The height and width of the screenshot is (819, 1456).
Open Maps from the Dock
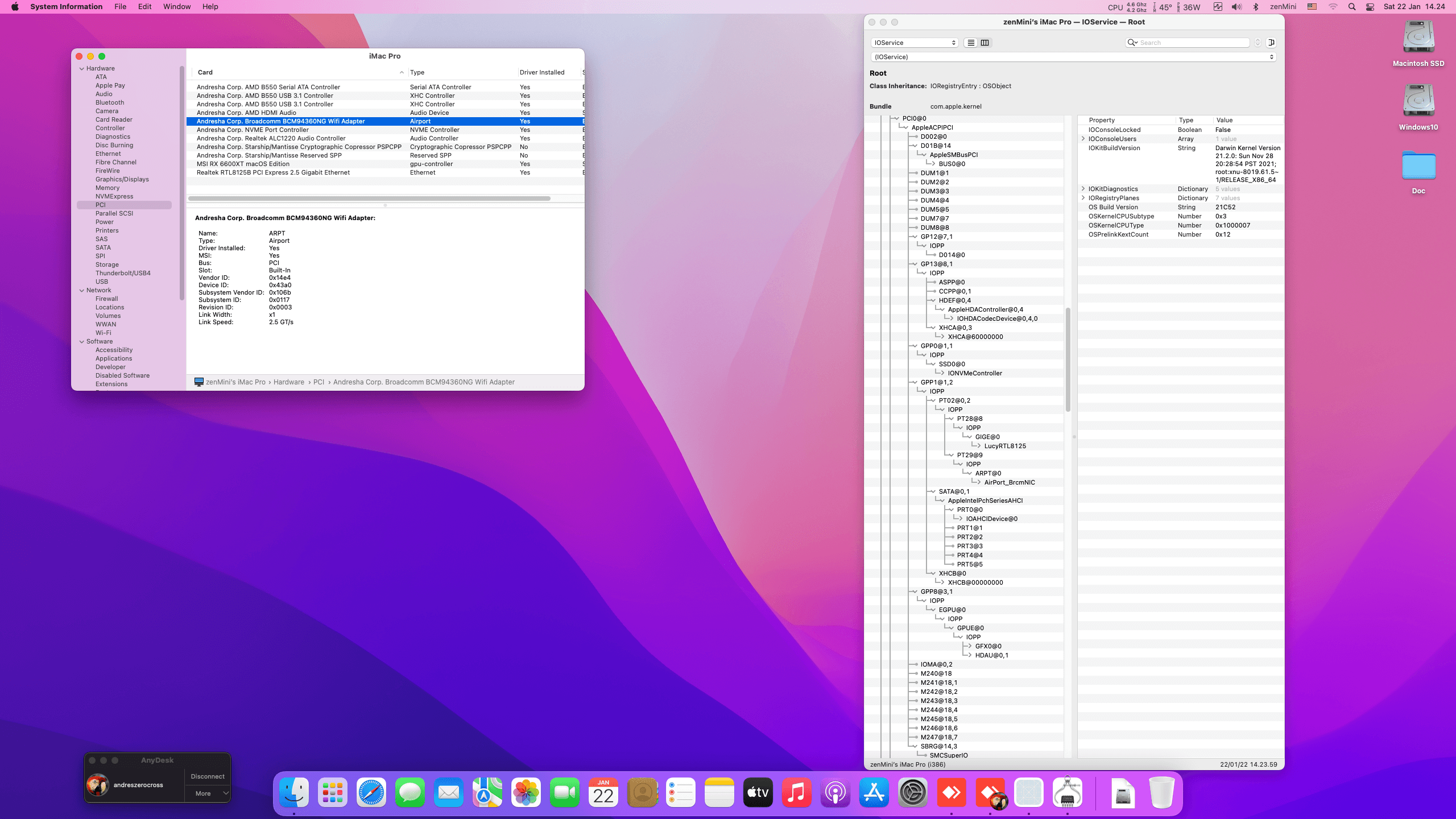coord(487,792)
